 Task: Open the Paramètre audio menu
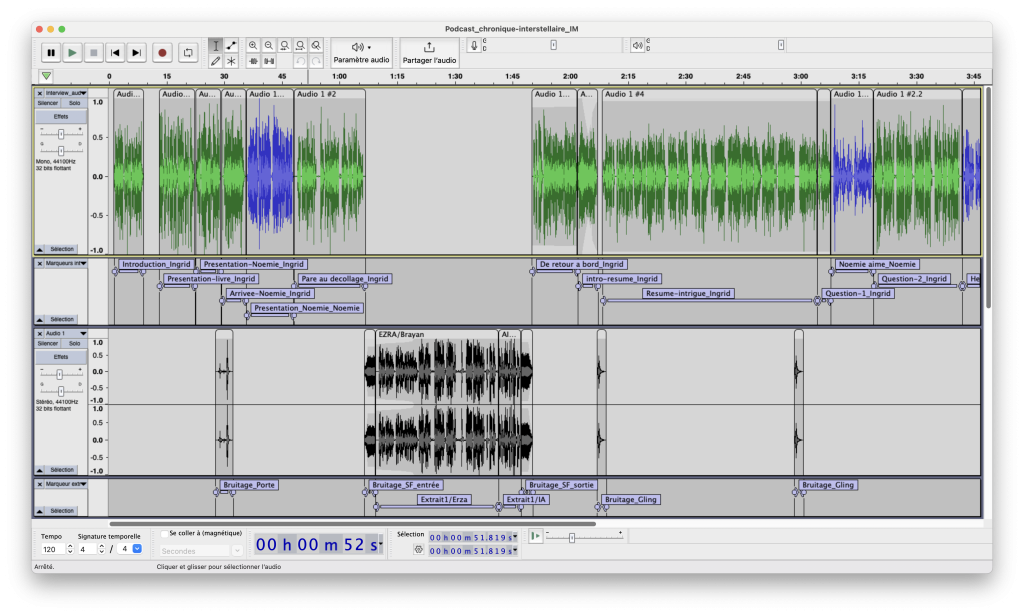(361, 53)
